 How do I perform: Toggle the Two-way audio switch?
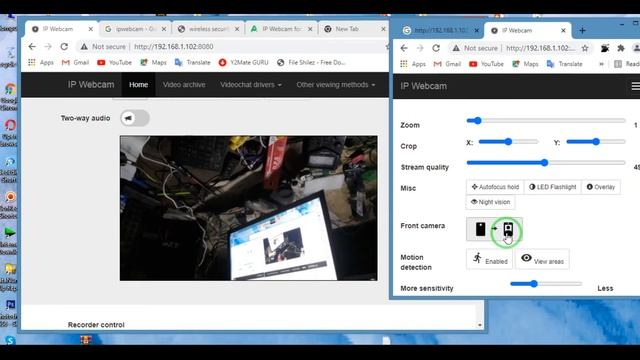pyautogui.click(x=135, y=118)
